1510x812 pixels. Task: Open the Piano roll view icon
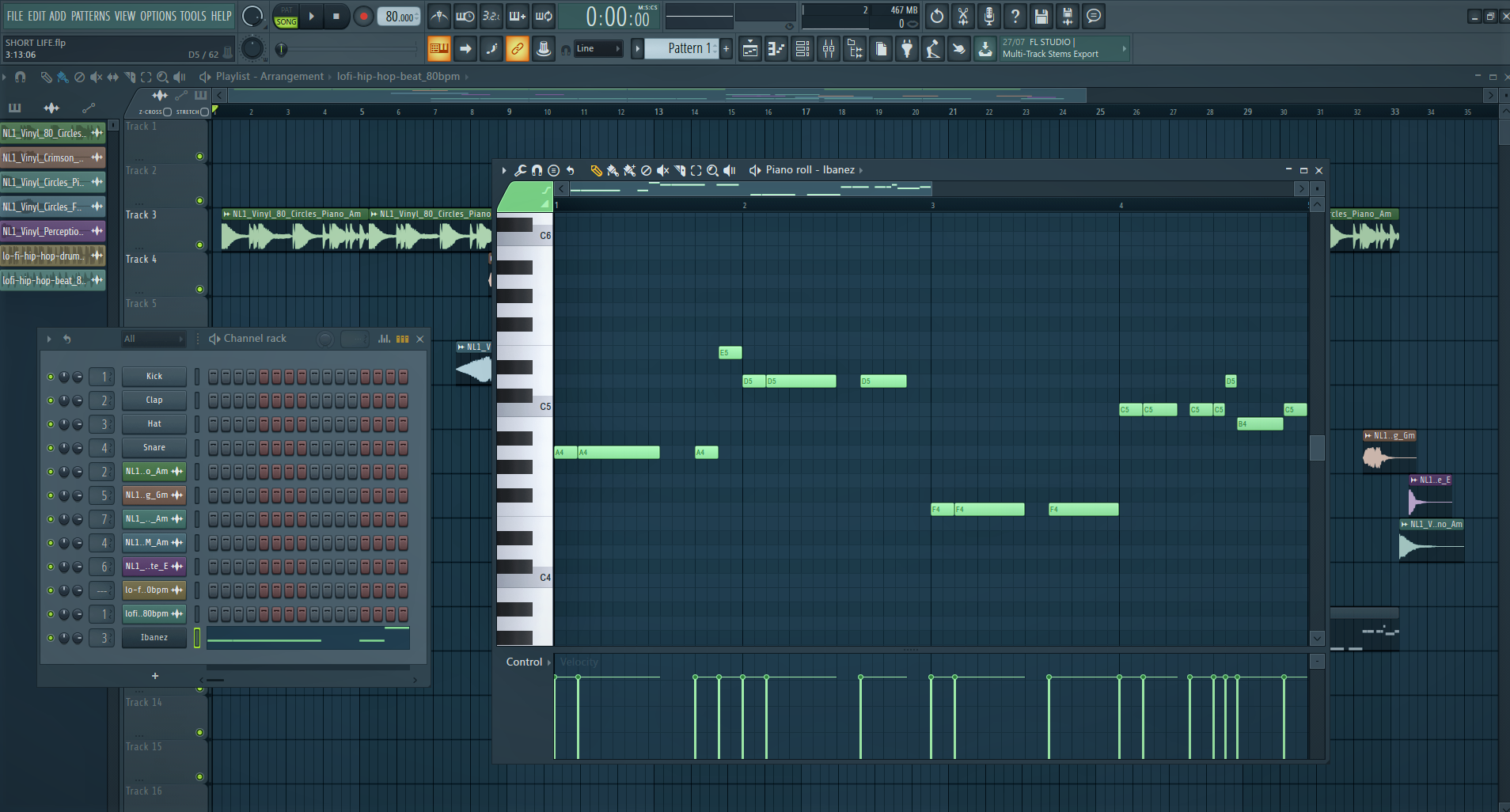point(776,49)
